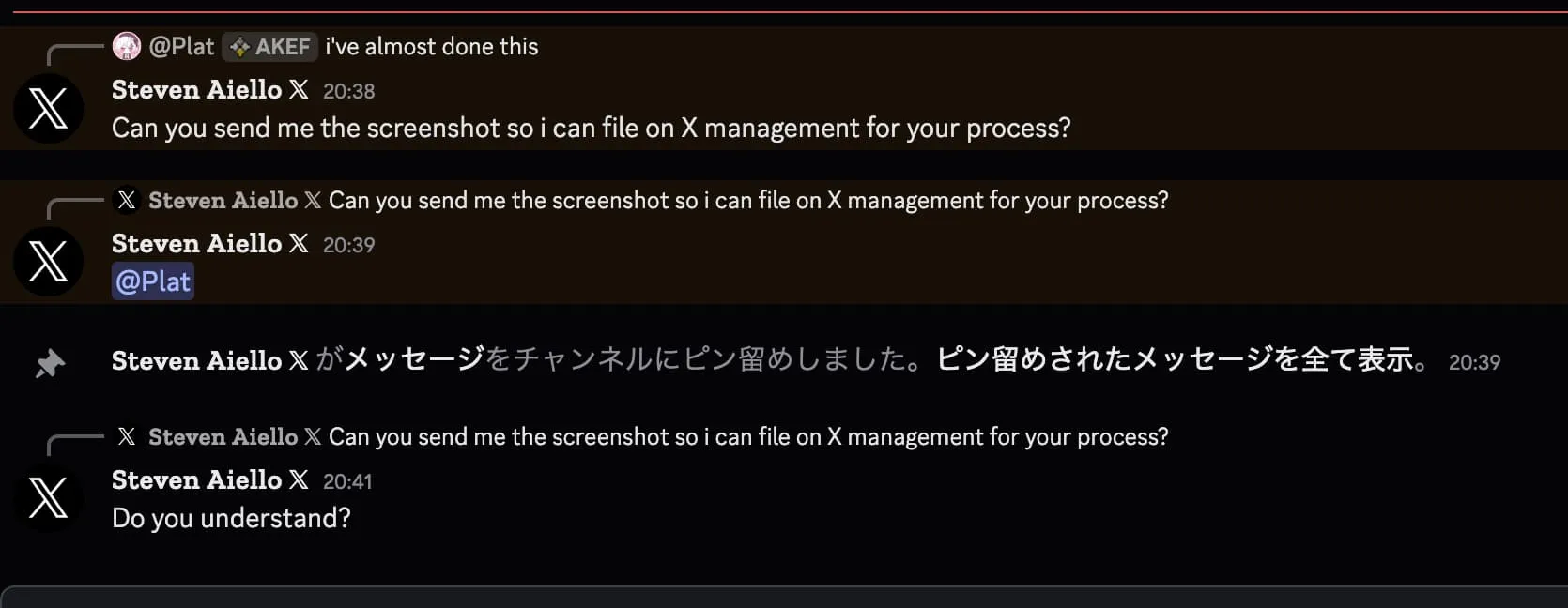Click the X icon in the bottom reply reference line
This screenshot has height=608, width=1568.
tap(126, 435)
